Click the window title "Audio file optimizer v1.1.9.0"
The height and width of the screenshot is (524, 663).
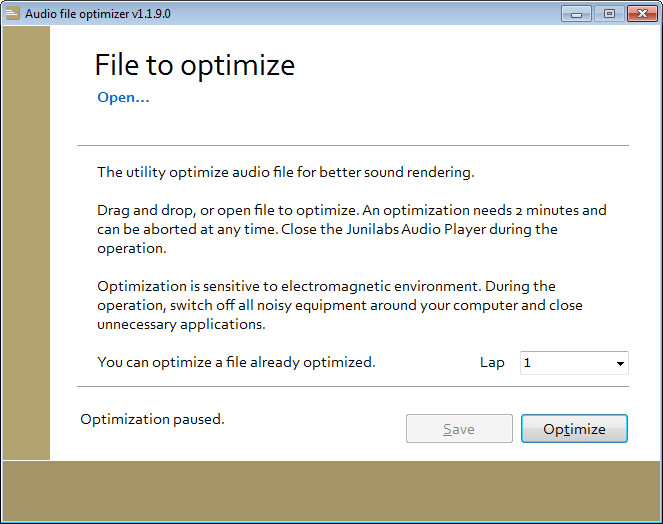[98, 14]
